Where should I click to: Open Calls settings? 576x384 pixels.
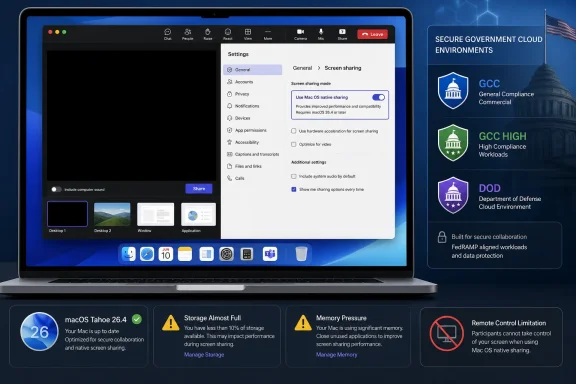pyautogui.click(x=253, y=178)
